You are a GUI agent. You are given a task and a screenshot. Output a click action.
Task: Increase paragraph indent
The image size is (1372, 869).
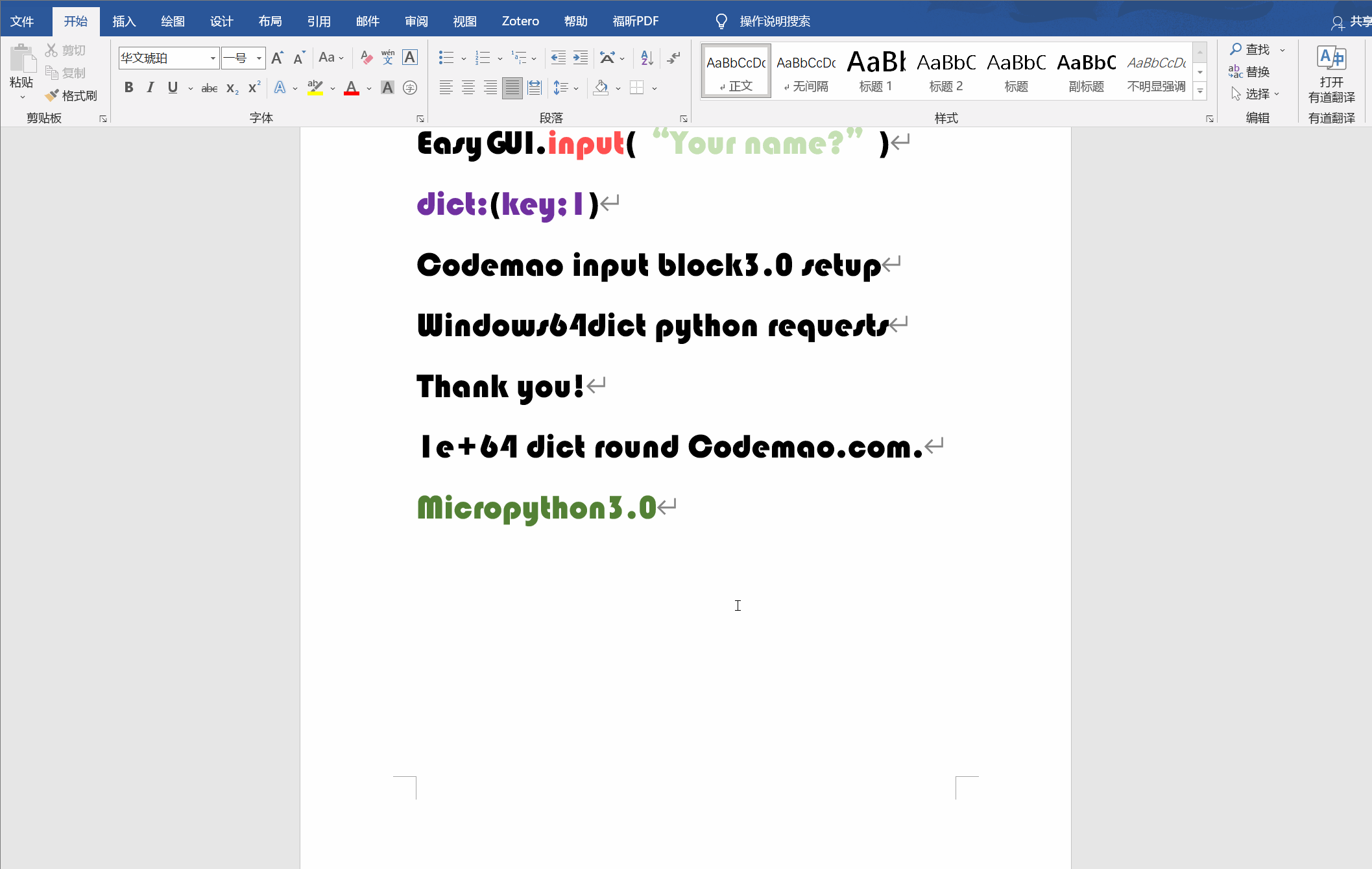coord(581,58)
